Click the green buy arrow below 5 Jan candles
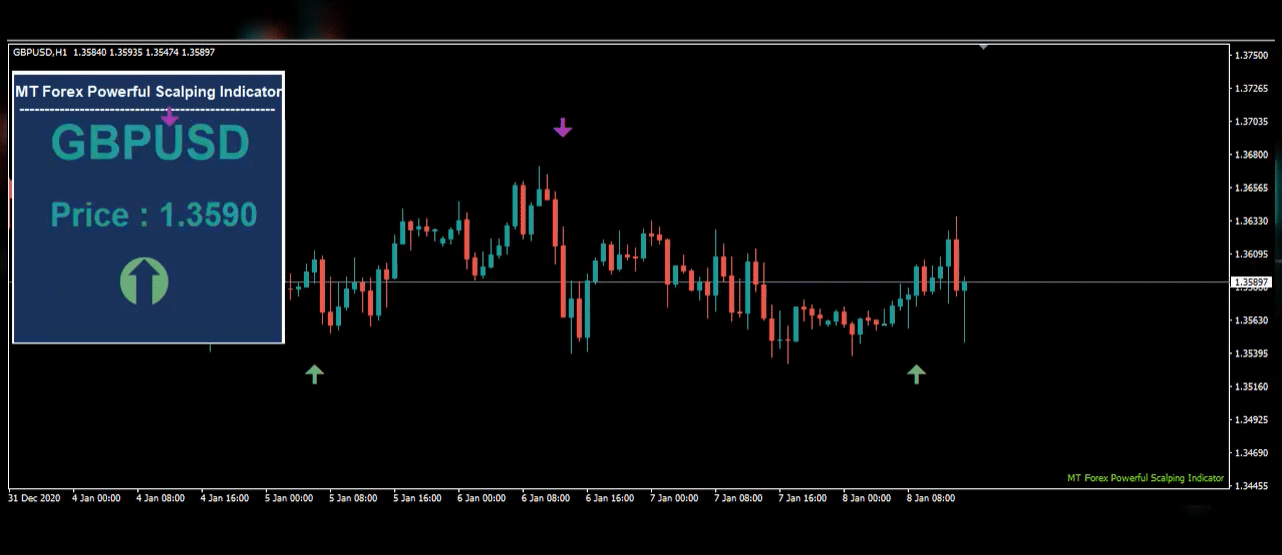This screenshot has width=1282, height=555. pyautogui.click(x=315, y=374)
